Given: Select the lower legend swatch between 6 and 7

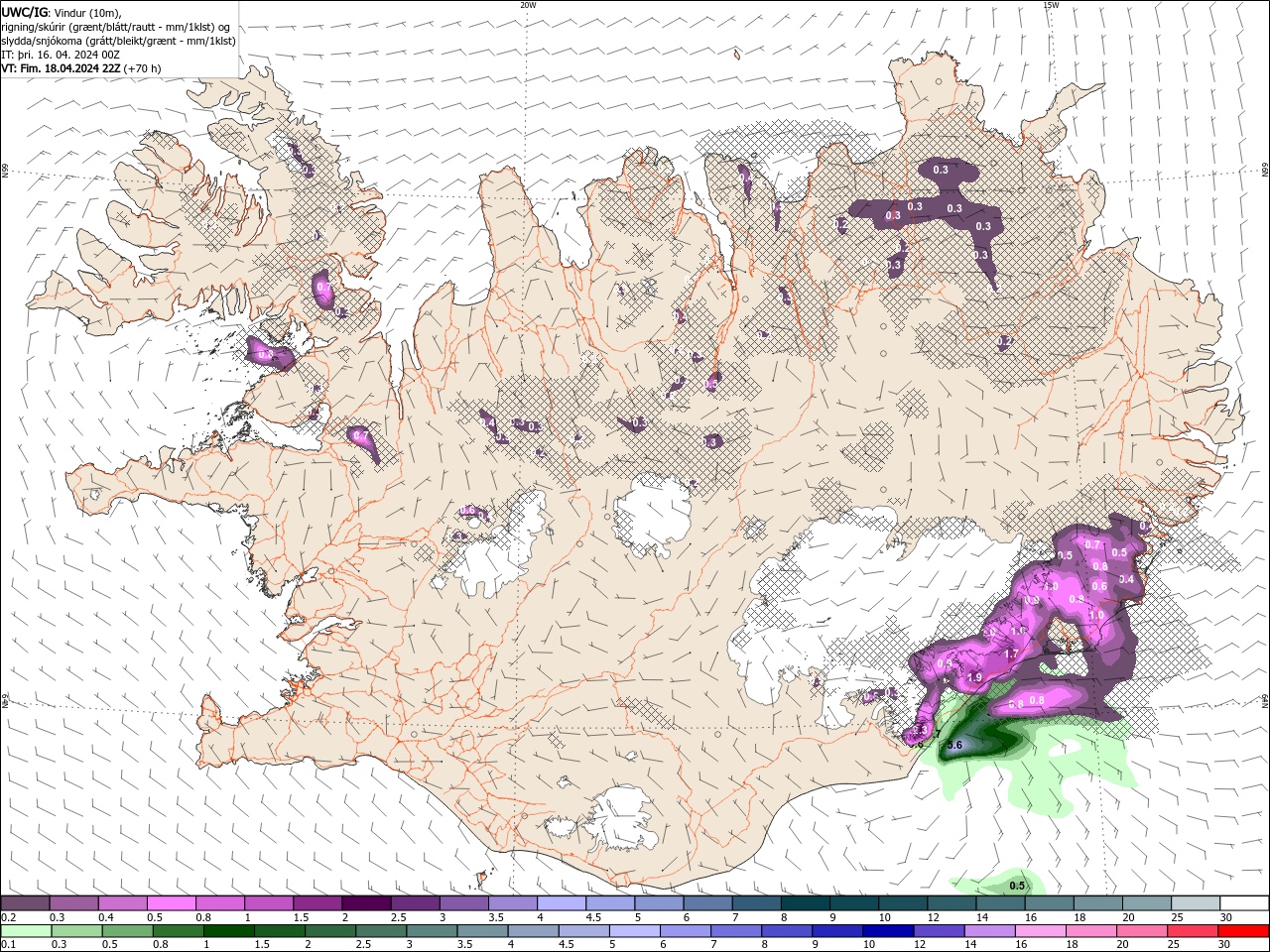Looking at the screenshot, I should pos(684,931).
